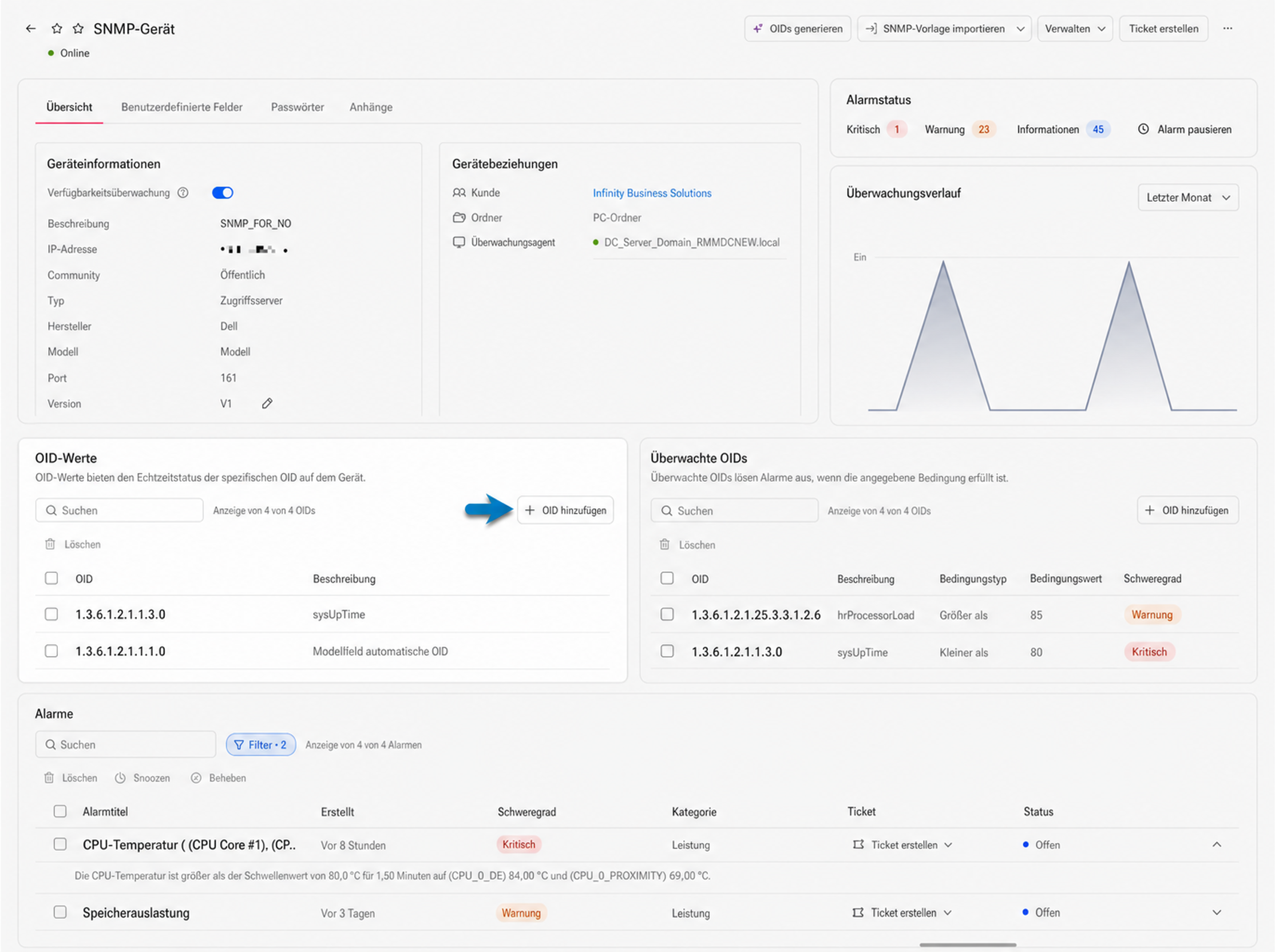
Task: Click the PC-Ordner folder value
Action: coord(617,217)
